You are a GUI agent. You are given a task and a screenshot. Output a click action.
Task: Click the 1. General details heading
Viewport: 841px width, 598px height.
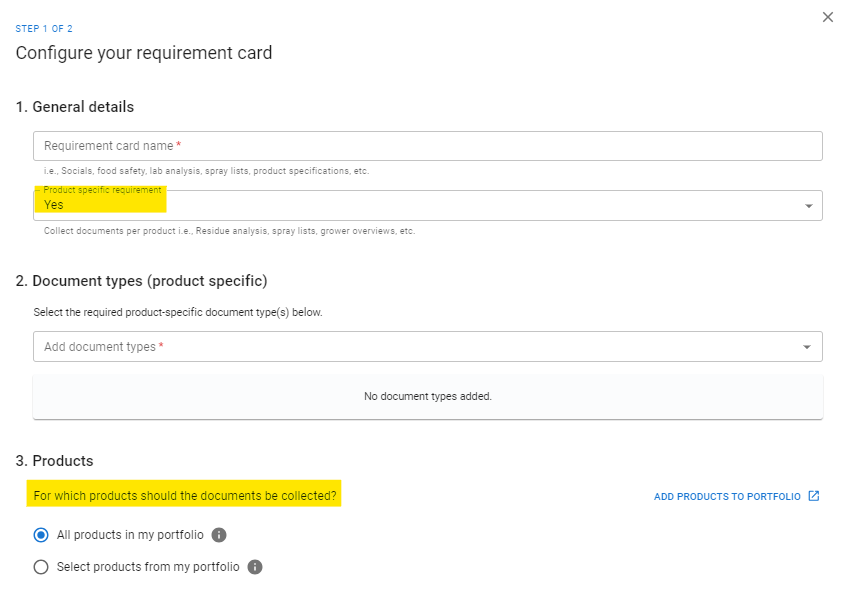[x=75, y=107]
